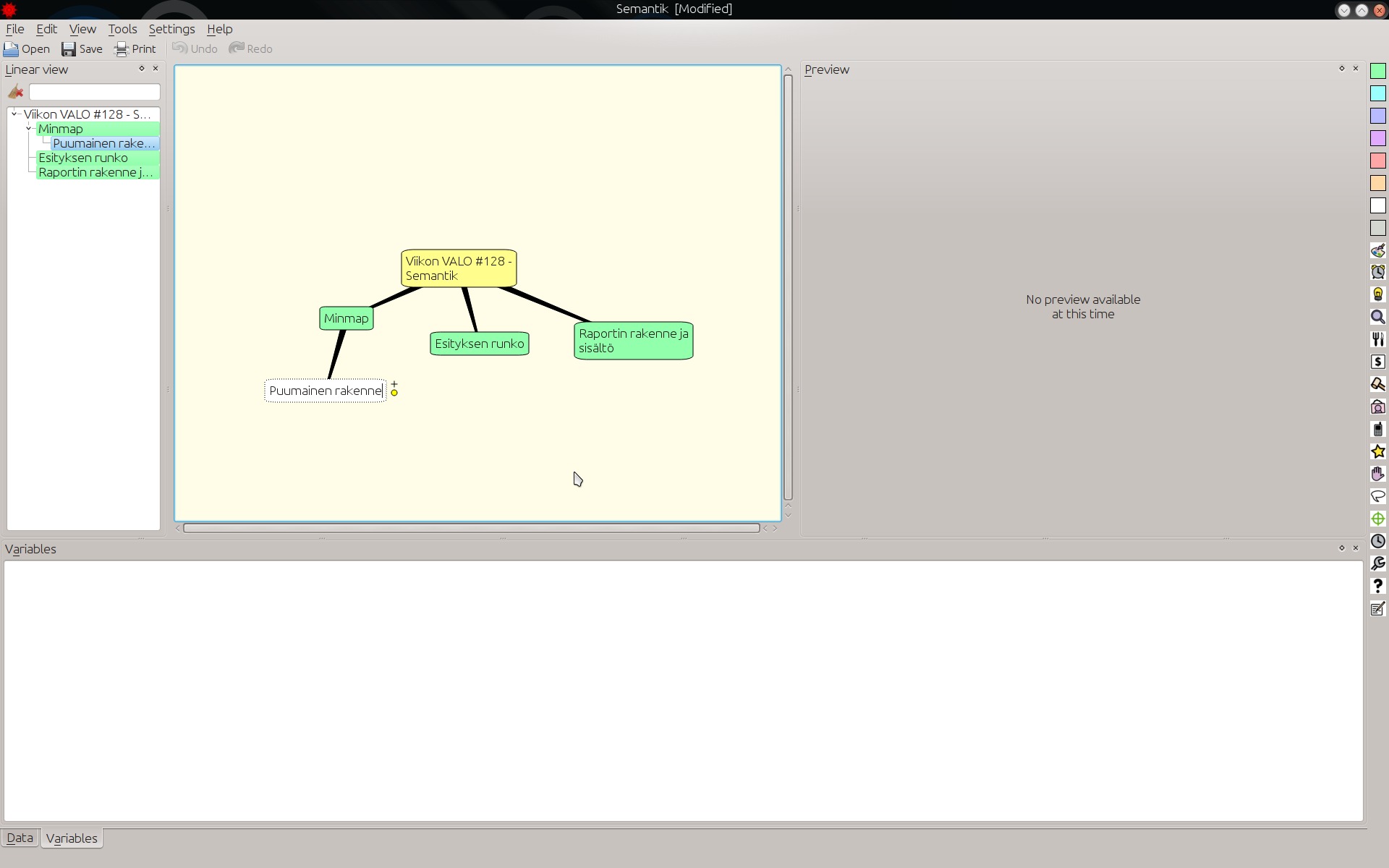Click the dollar sign flag icon

click(1378, 362)
